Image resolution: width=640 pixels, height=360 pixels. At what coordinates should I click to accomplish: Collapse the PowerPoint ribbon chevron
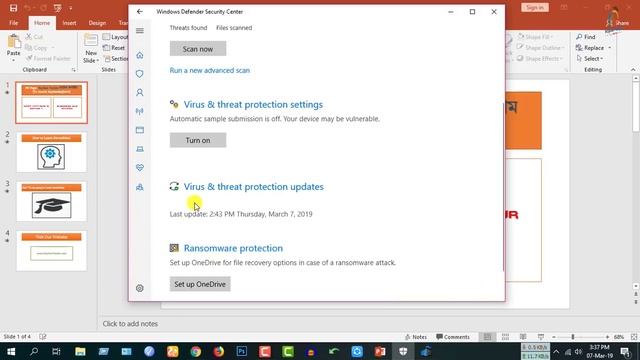(x=633, y=70)
